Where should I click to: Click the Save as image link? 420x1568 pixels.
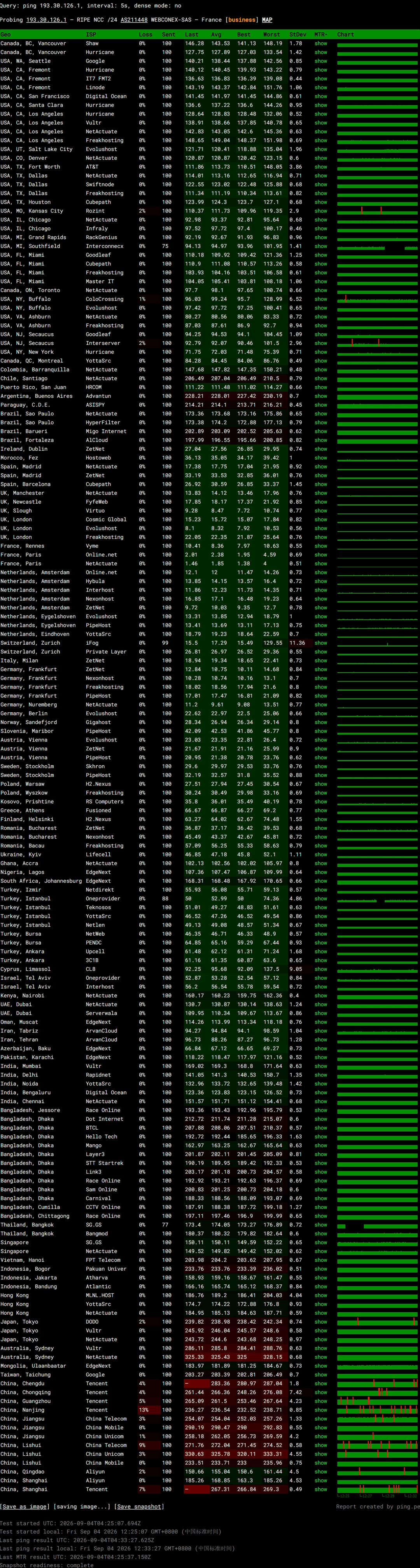click(x=25, y=1506)
